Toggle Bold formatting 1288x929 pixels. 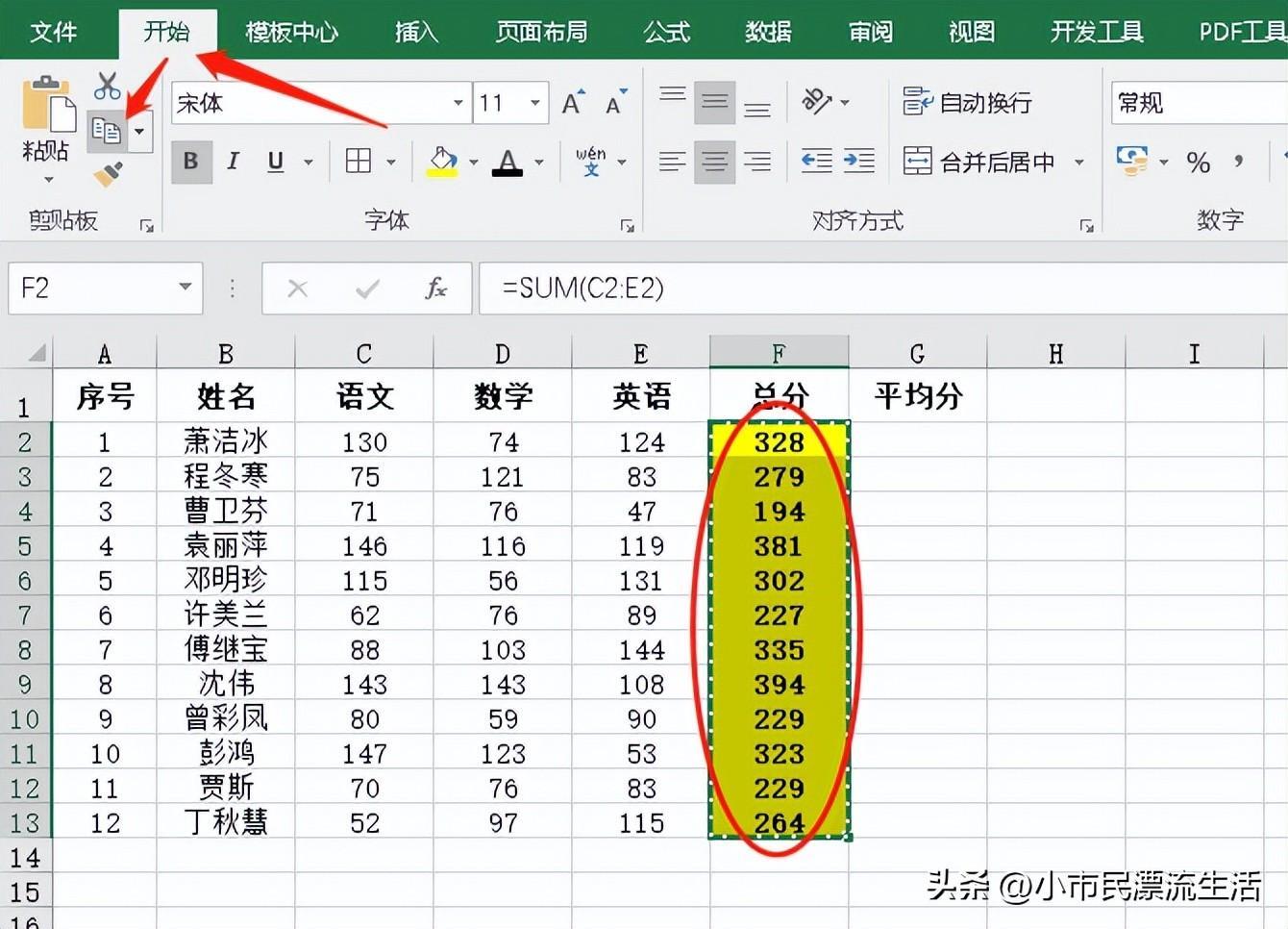point(191,161)
